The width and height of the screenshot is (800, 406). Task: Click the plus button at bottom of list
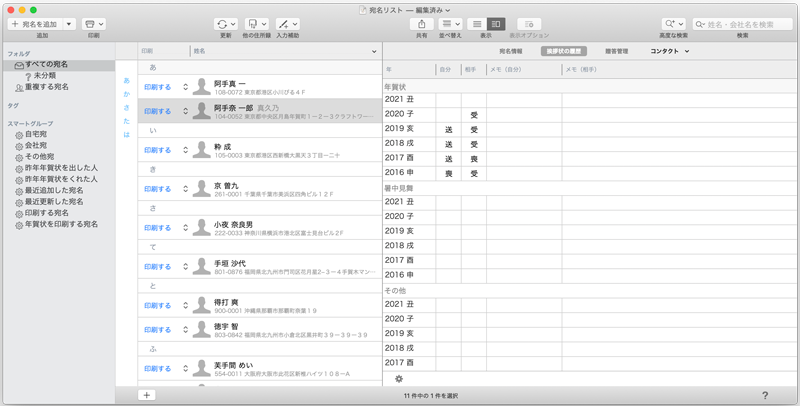click(146, 395)
